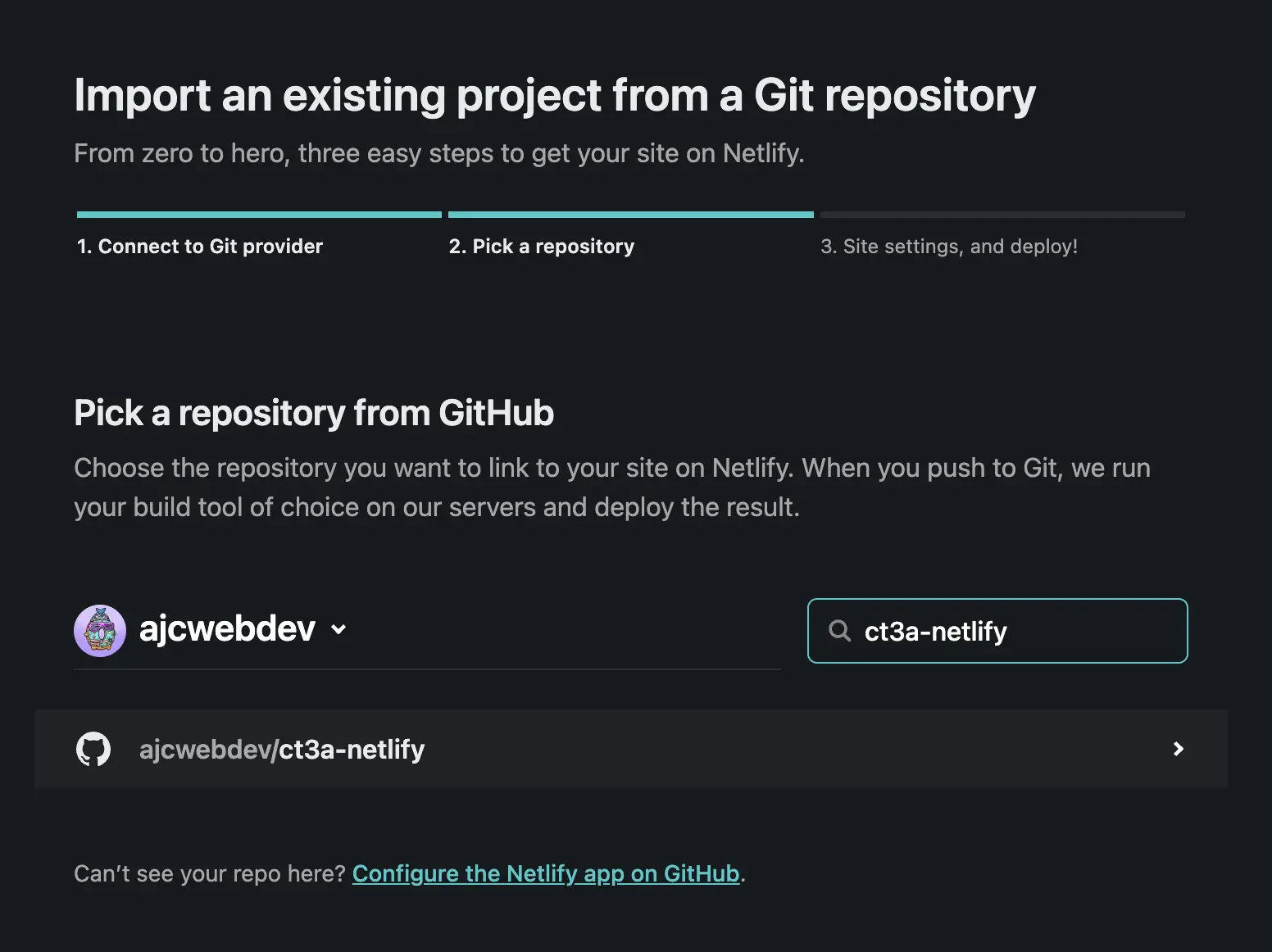Select step 3 Site settings, and deploy
The width and height of the screenshot is (1272, 952).
coord(949,246)
